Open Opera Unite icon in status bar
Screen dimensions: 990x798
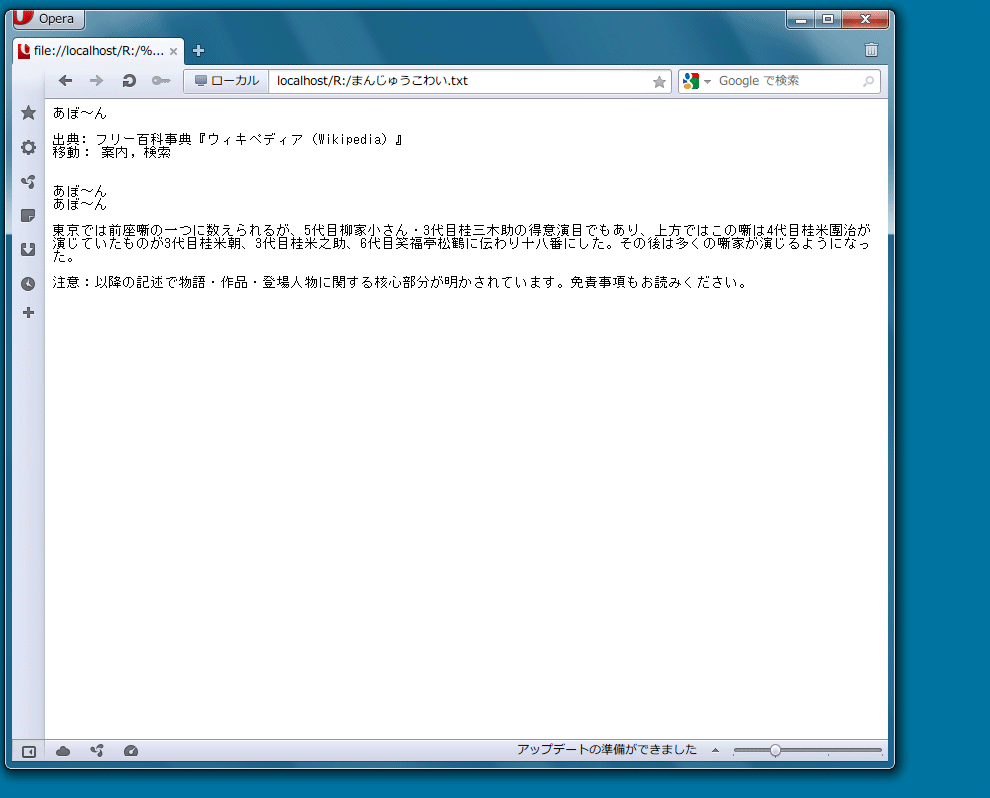coord(97,751)
